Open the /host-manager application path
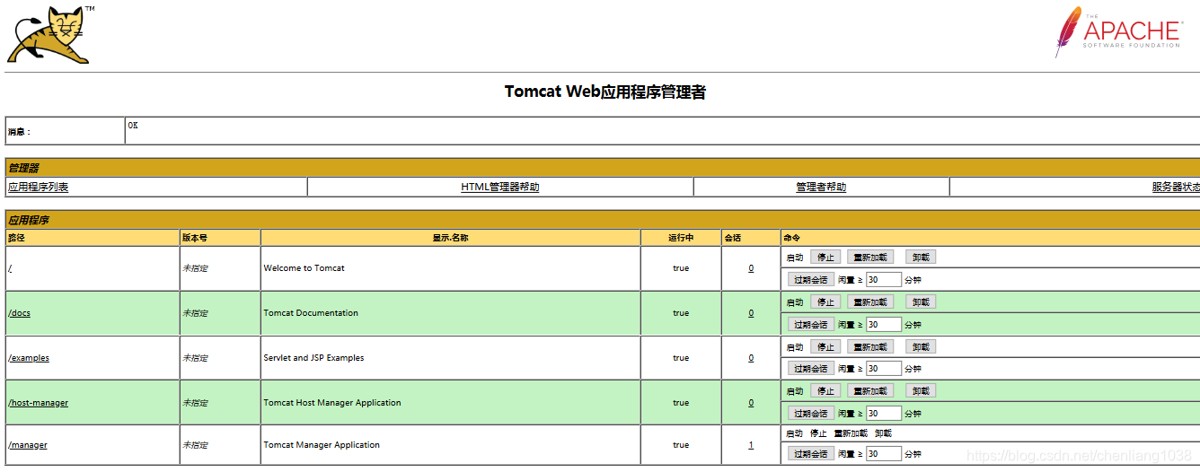This screenshot has width=1200, height=472. [38, 403]
